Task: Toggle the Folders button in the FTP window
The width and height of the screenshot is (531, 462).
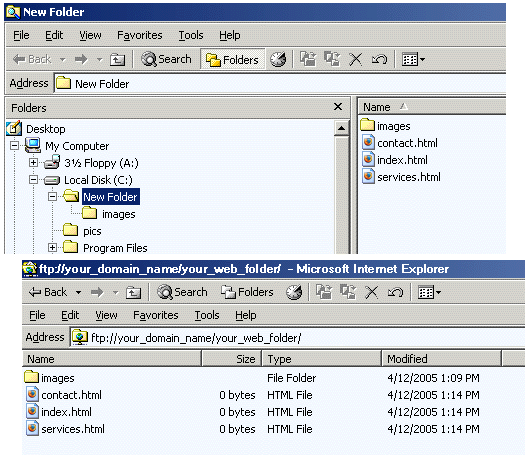Action: click(x=247, y=292)
